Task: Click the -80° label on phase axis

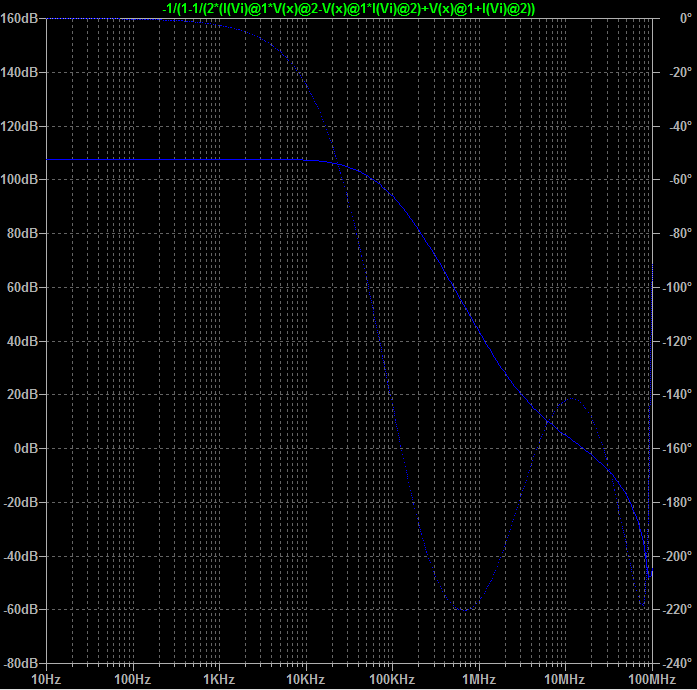Action: [x=681, y=233]
